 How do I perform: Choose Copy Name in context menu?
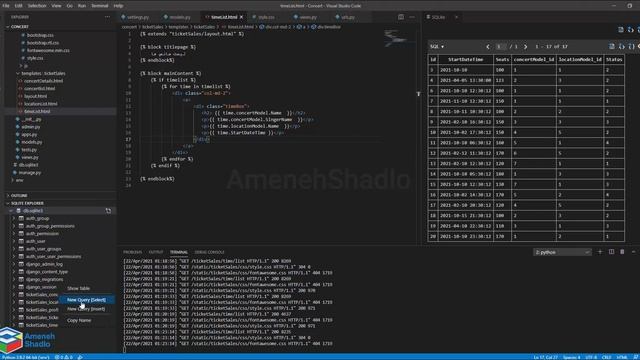coord(79,320)
